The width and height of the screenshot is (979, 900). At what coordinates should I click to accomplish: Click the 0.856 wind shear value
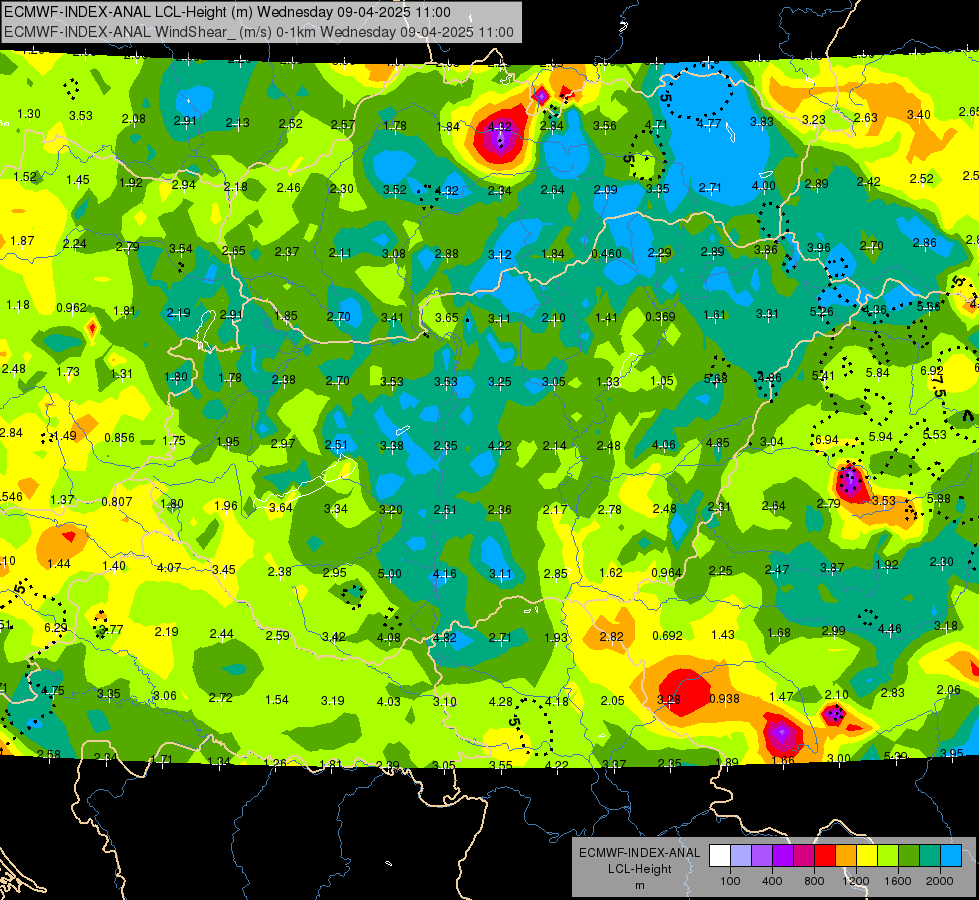pyautogui.click(x=119, y=438)
